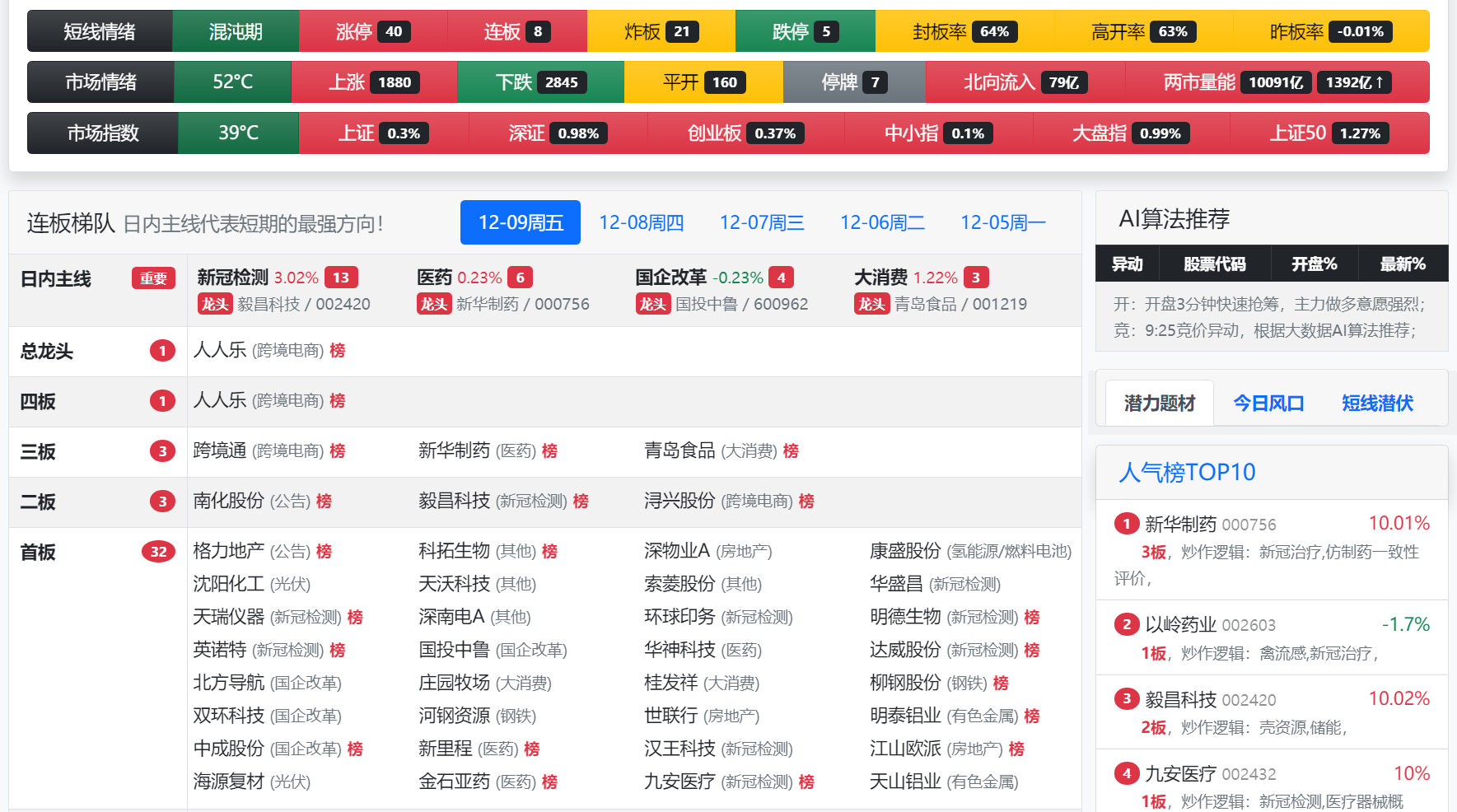Click the 四板 count circle
Screen dimensions: 1457x812
point(162,401)
